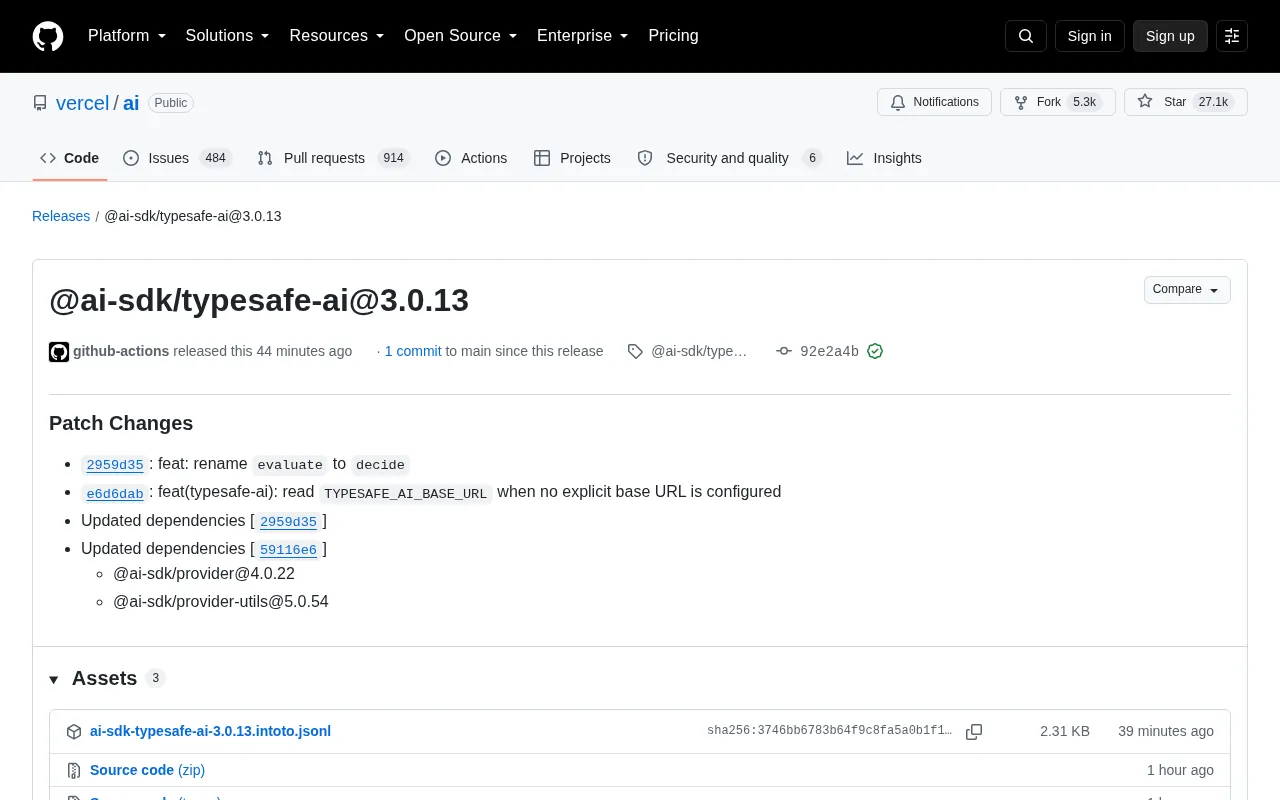Expand the Enterprise menu

point(583,36)
